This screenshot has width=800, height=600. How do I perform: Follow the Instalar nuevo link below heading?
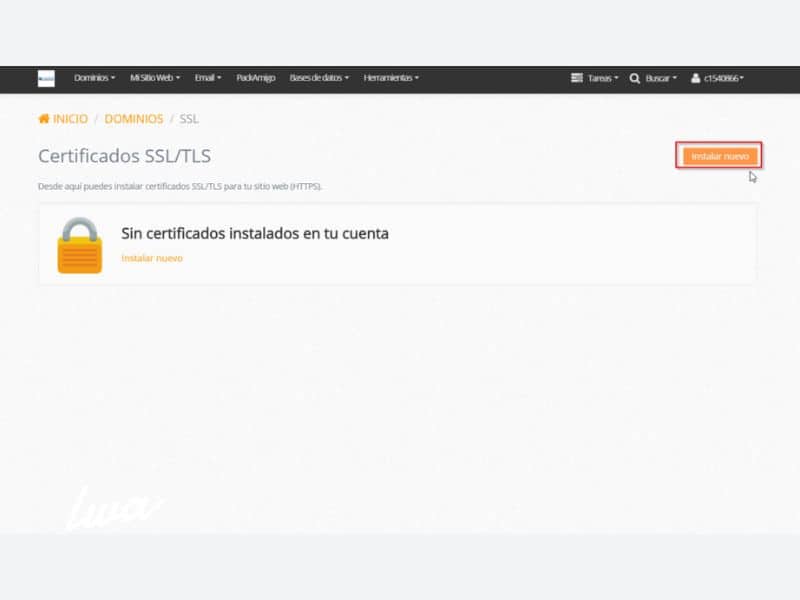[152, 258]
